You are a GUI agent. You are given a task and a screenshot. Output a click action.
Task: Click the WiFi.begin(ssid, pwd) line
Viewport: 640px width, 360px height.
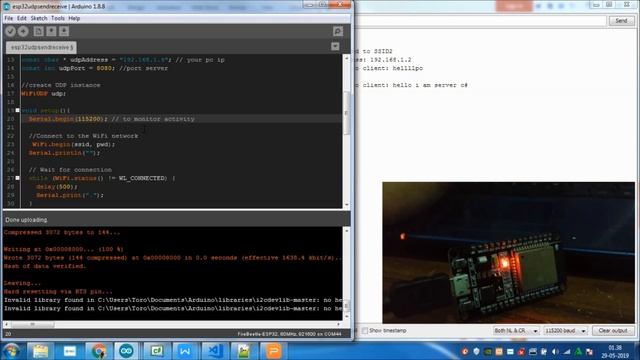pyautogui.click(x=73, y=144)
